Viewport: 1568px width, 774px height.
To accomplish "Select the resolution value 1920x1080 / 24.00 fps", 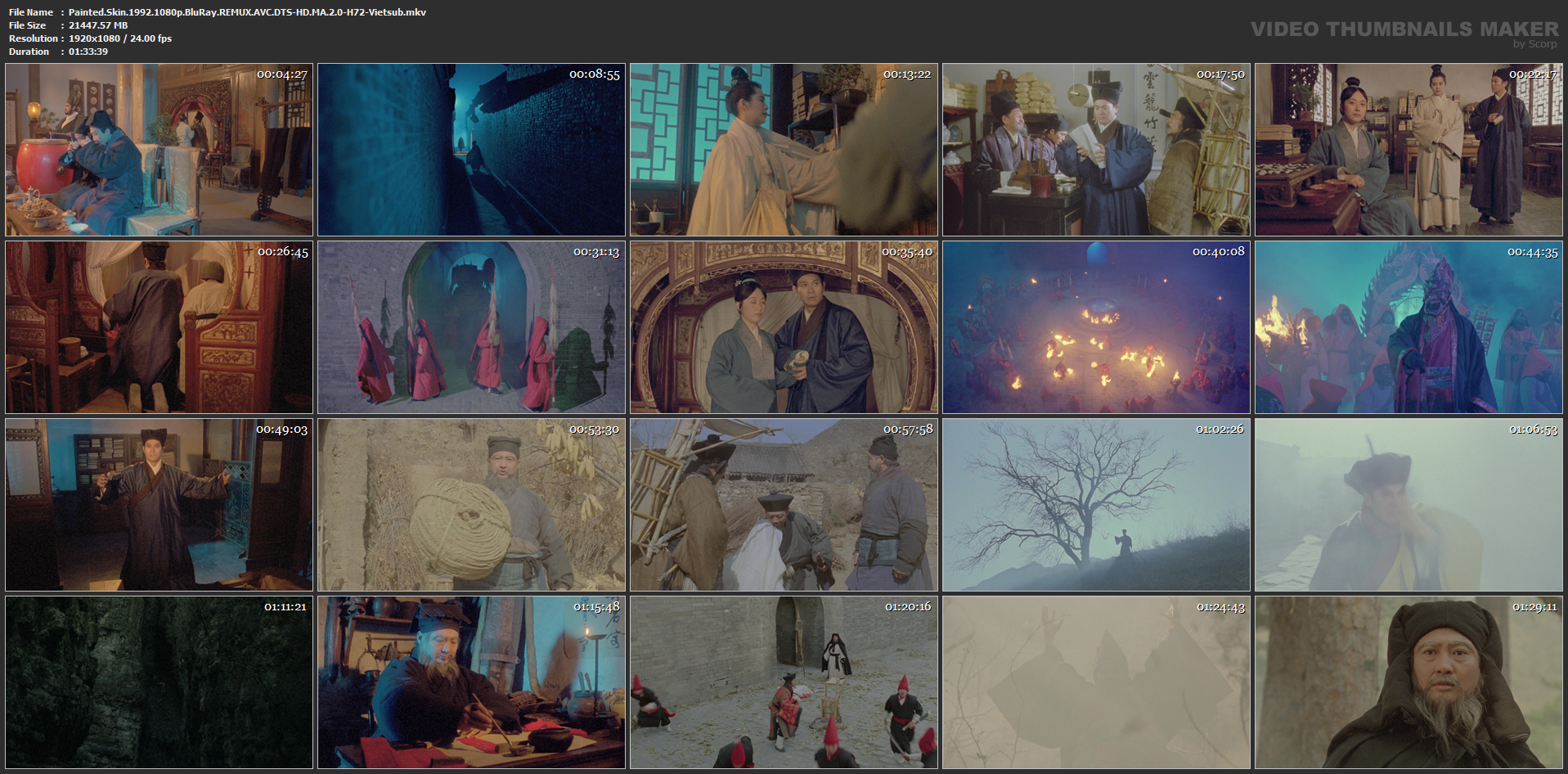I will click(x=120, y=38).
